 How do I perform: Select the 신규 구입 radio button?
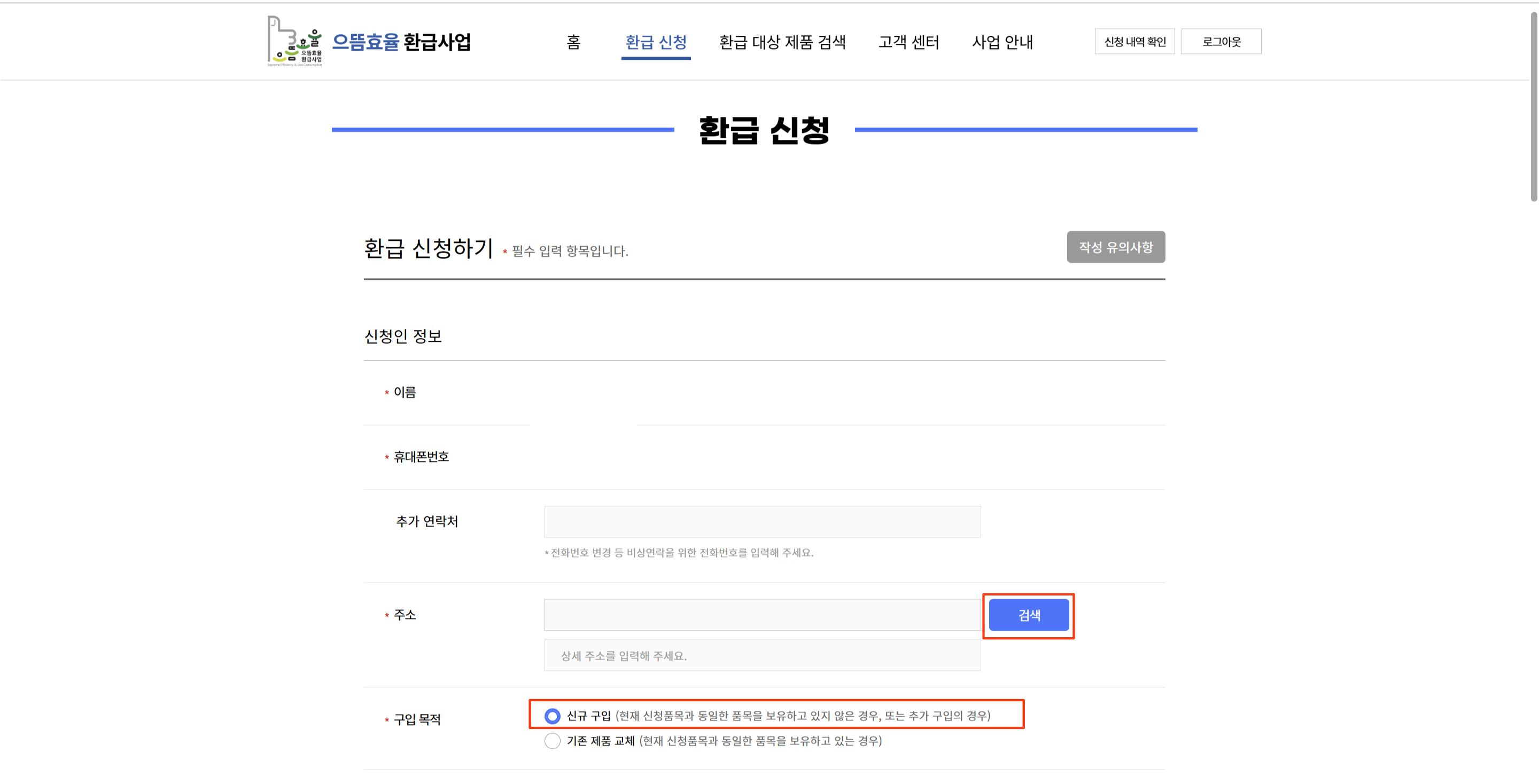pos(552,716)
